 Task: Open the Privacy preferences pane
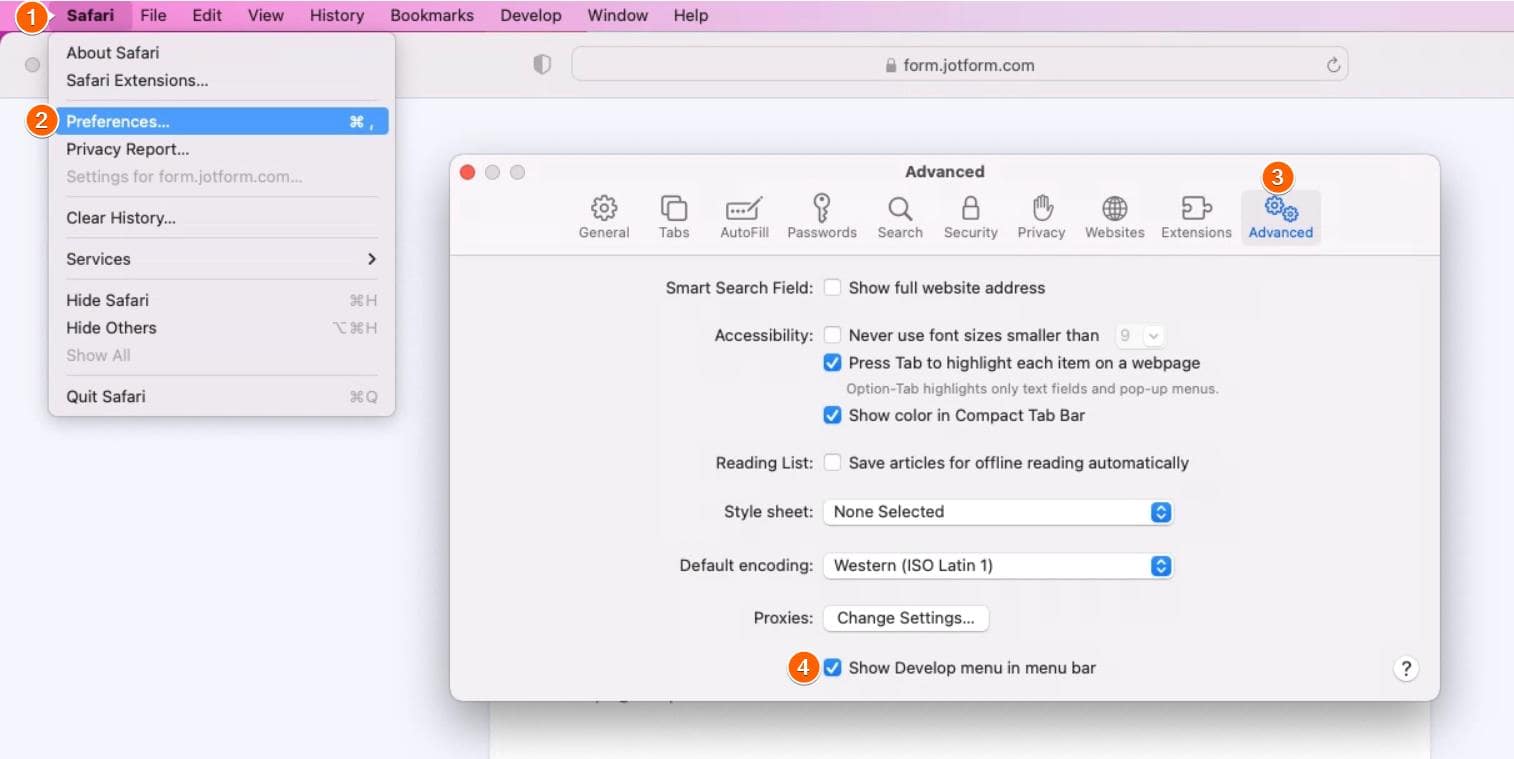coord(1041,217)
